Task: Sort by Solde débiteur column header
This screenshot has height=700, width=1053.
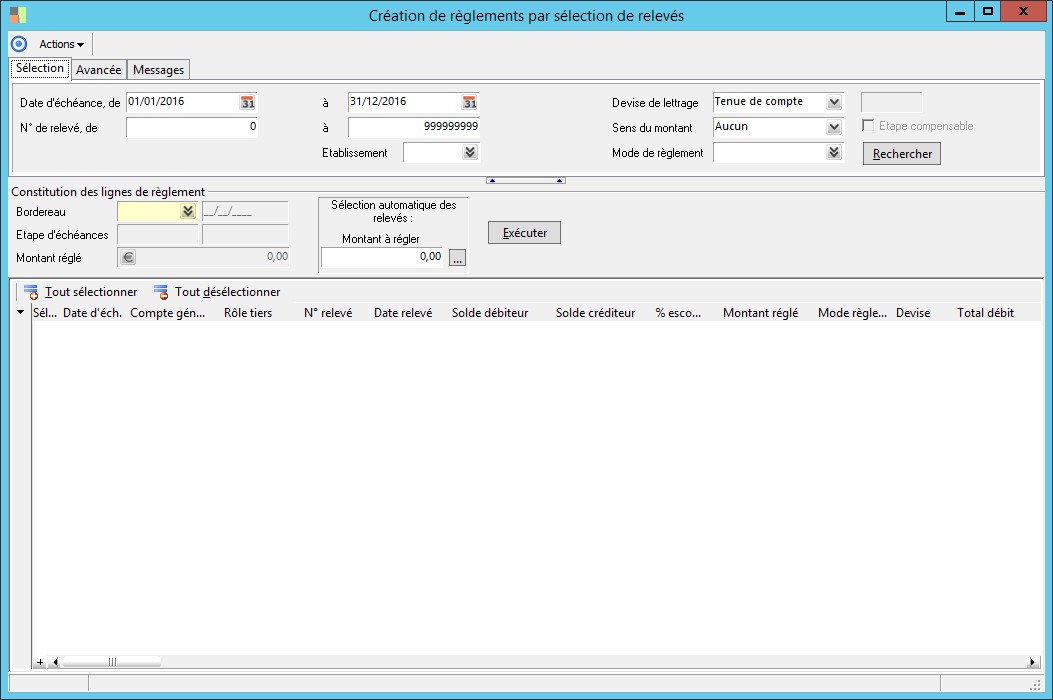Action: point(490,313)
